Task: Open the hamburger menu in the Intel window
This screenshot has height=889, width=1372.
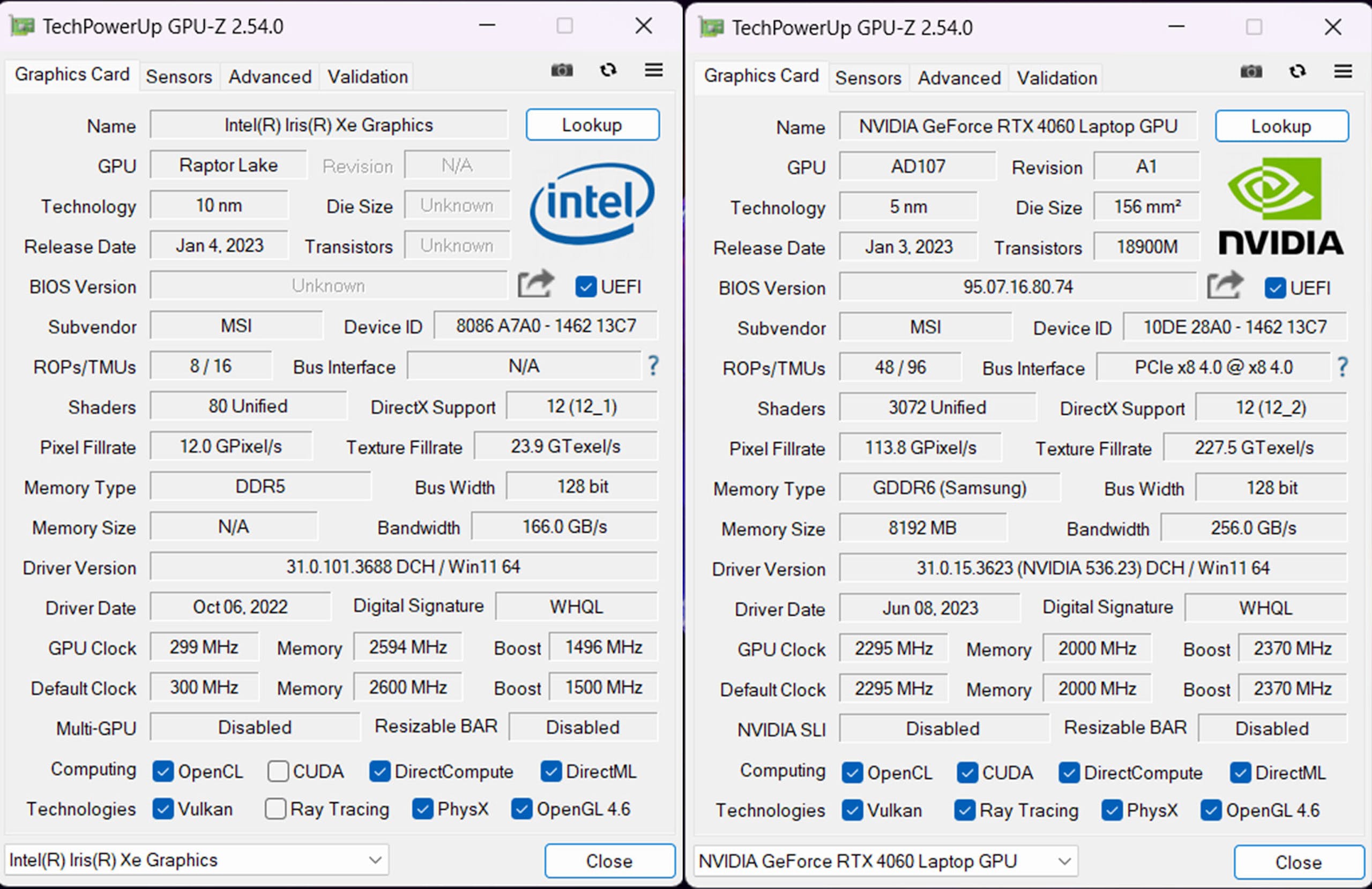Action: [653, 70]
